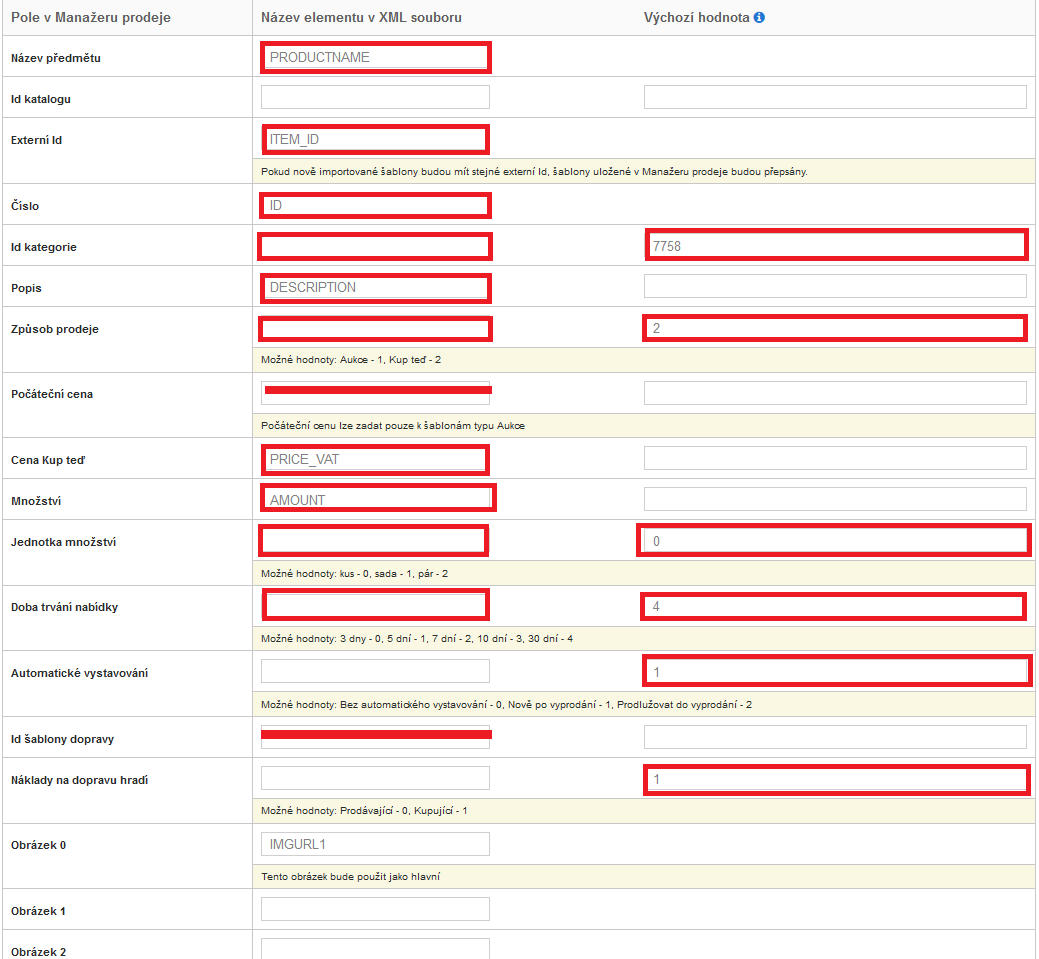
Task: Click Náklady na dopravu hradí default value
Action: point(834,779)
